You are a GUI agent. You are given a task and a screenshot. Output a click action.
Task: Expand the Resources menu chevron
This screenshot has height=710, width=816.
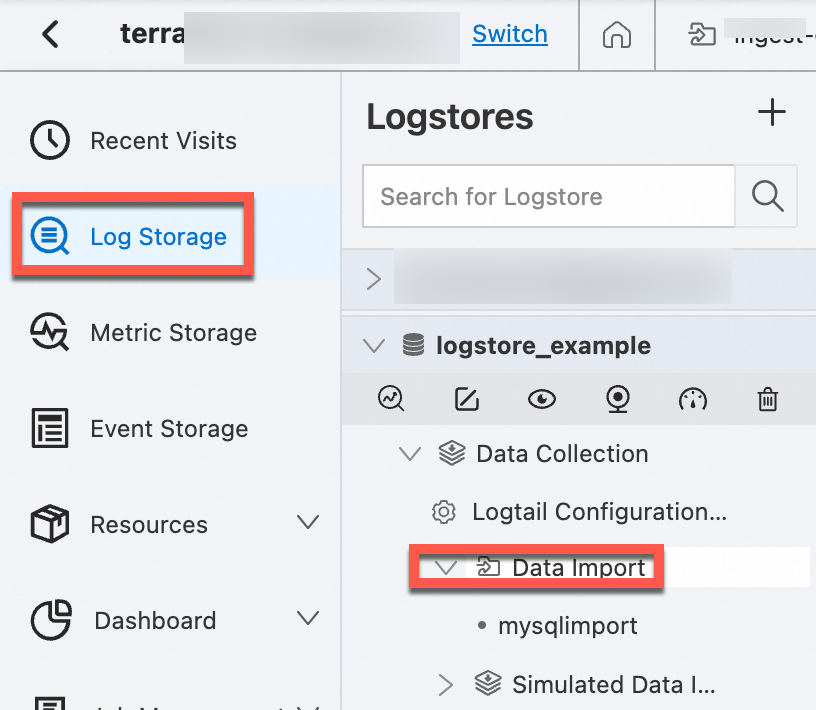tap(308, 523)
